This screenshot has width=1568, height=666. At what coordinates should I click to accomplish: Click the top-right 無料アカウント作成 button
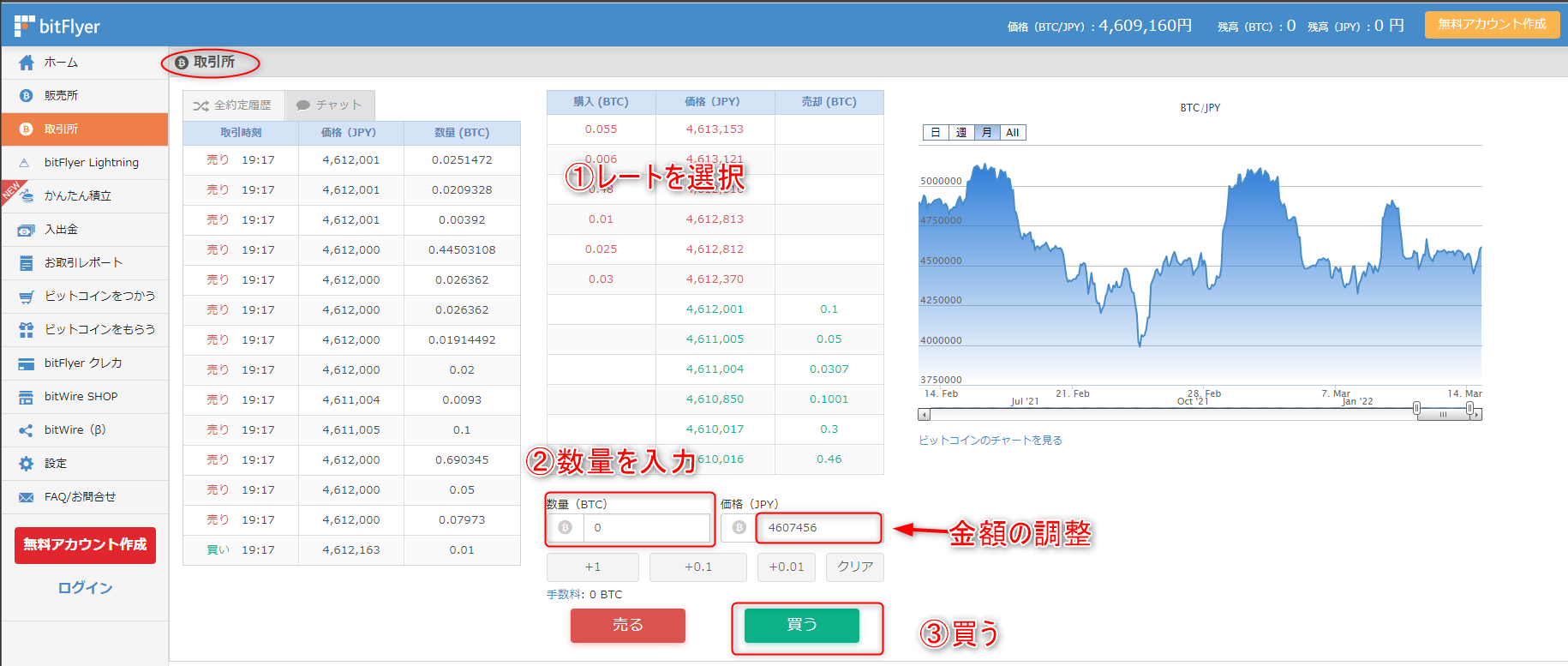(x=1492, y=25)
